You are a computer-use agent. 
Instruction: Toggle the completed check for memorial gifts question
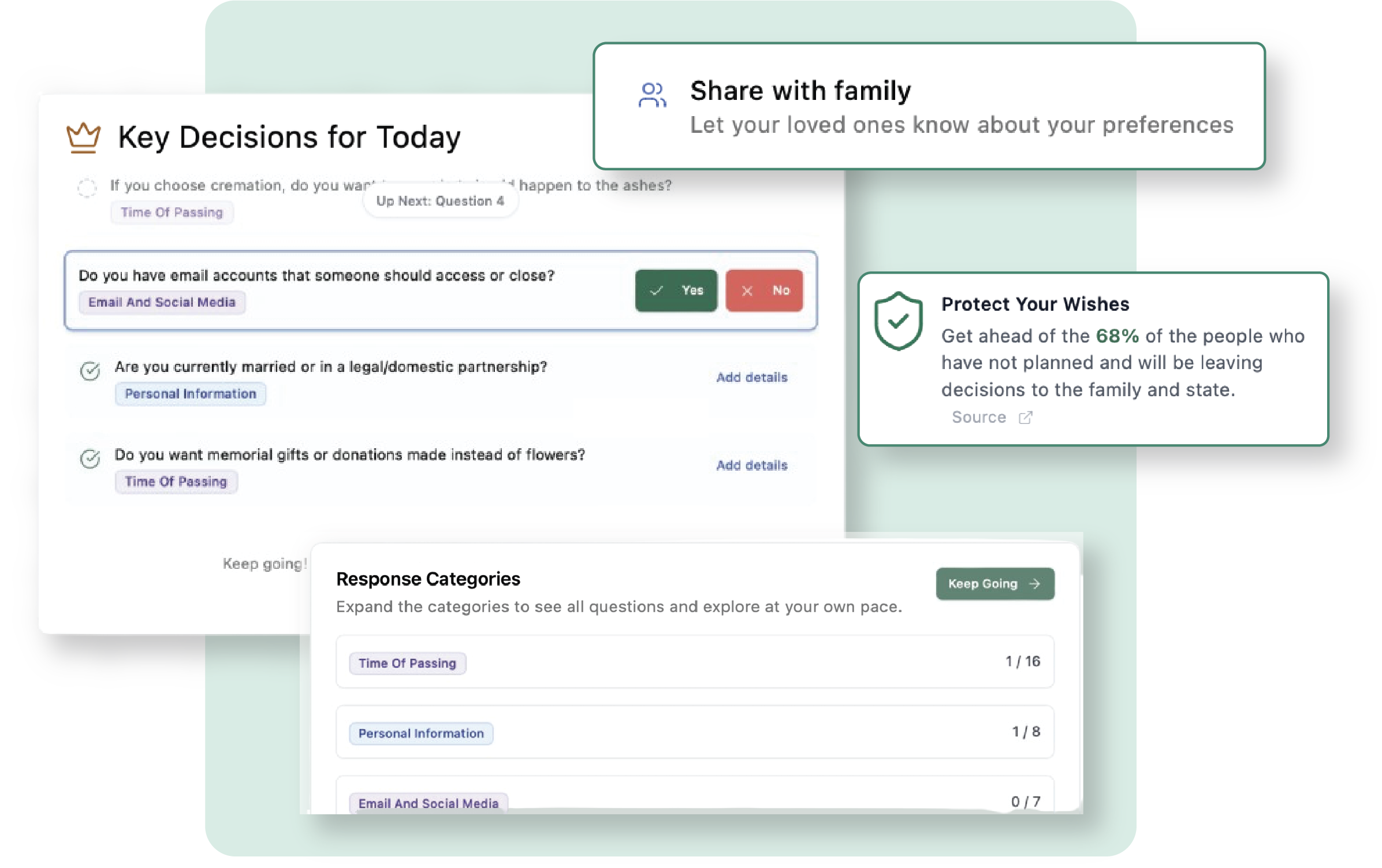point(90,459)
